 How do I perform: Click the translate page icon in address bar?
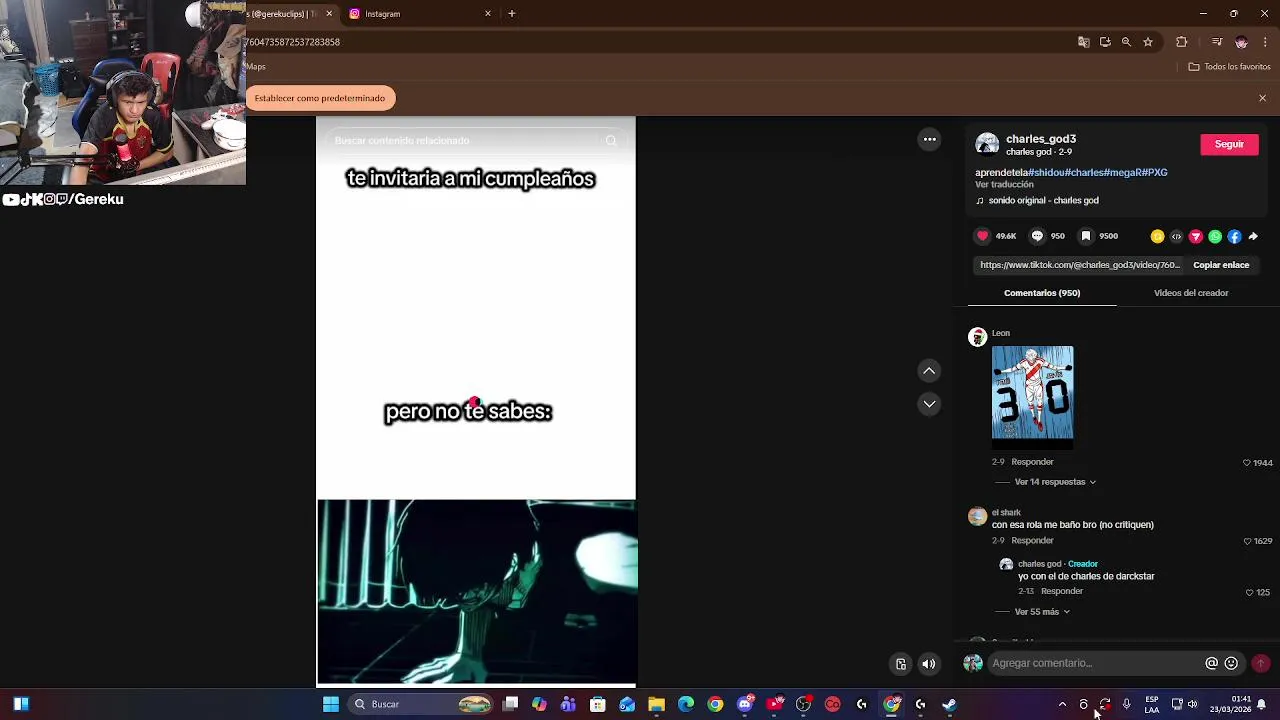(1083, 42)
